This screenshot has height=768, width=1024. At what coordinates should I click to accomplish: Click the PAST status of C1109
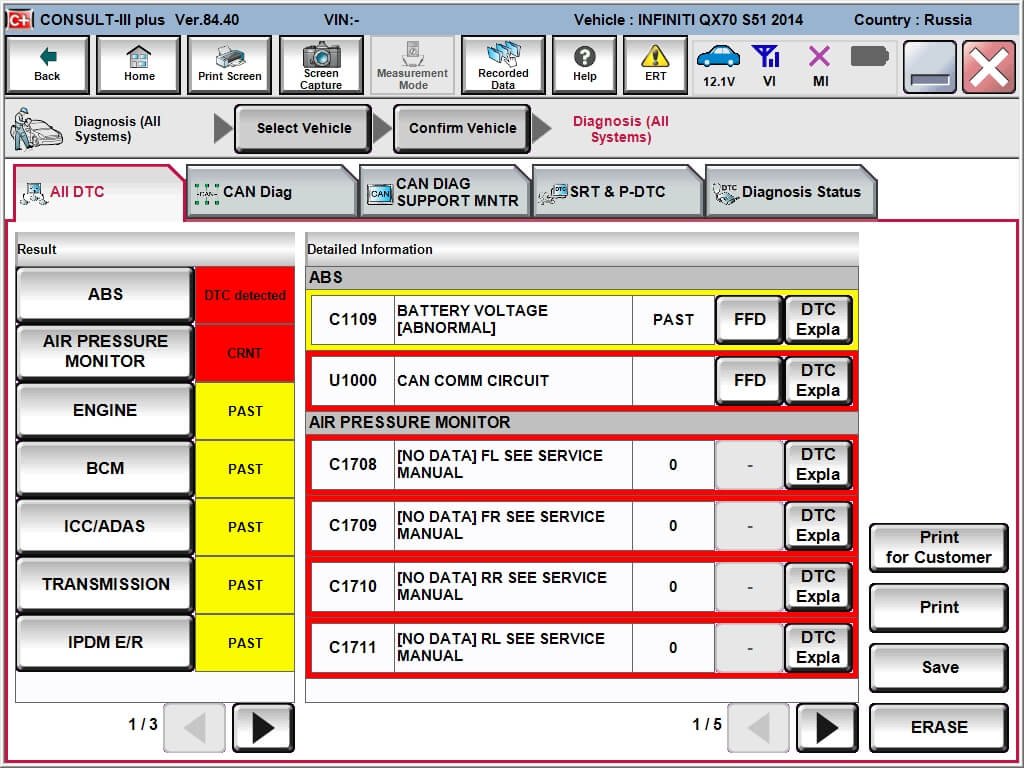pyautogui.click(x=673, y=319)
